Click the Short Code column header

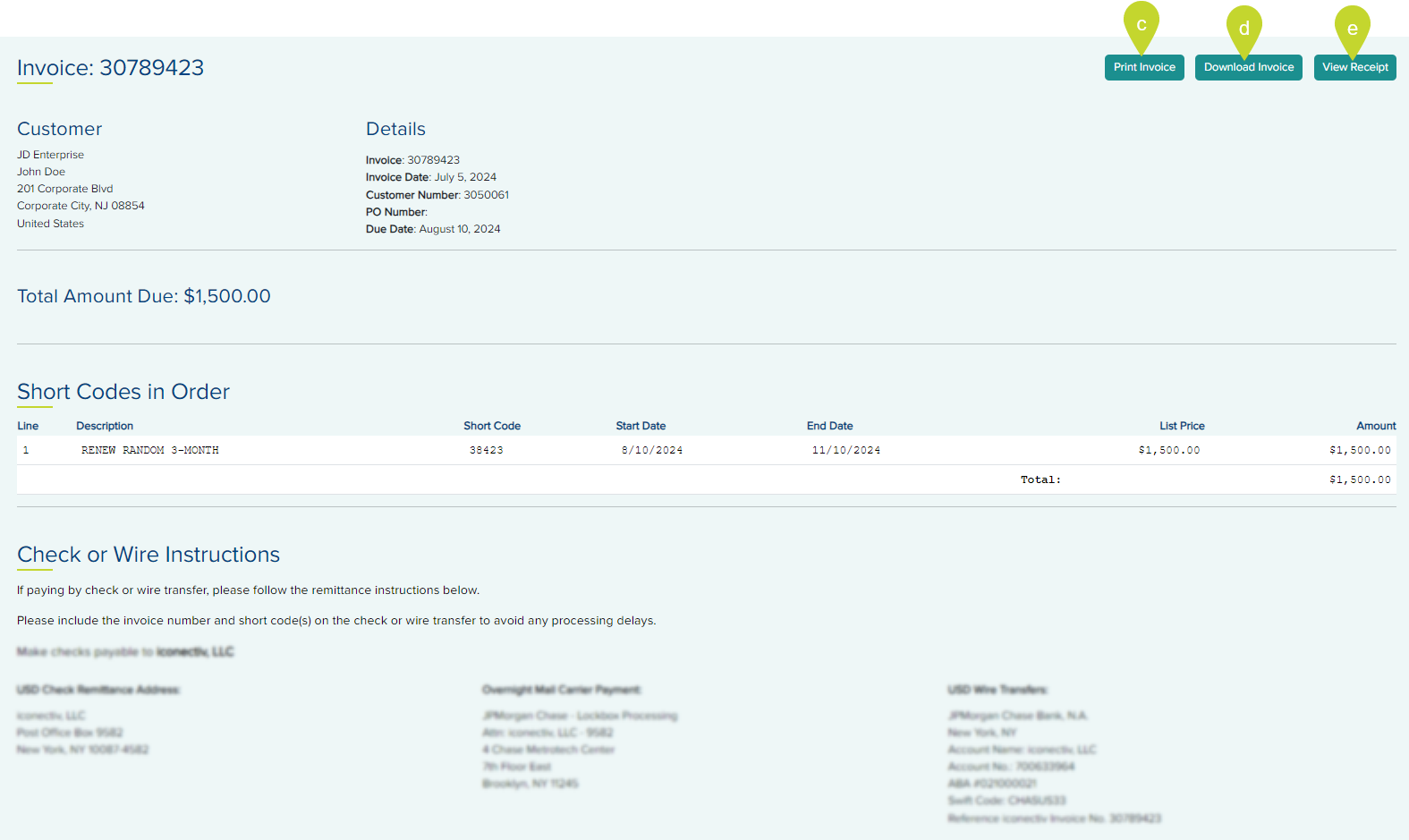(x=491, y=426)
